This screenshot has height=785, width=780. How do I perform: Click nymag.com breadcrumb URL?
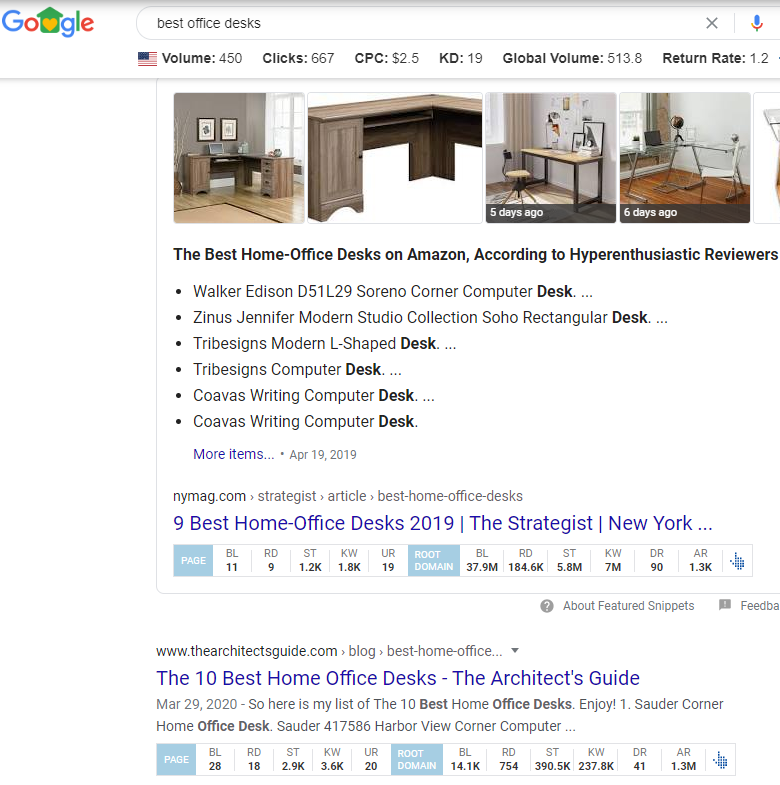[348, 496]
